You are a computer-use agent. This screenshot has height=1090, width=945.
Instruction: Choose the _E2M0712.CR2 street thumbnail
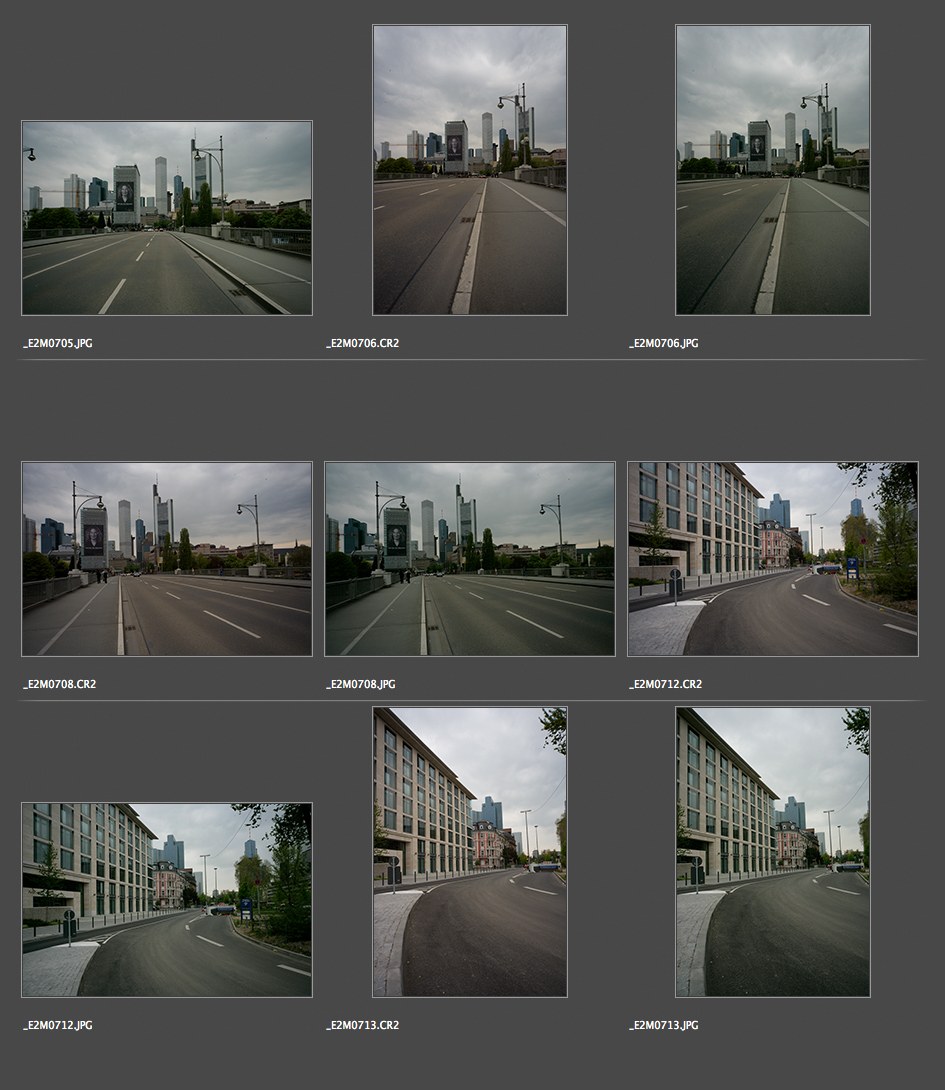pos(773,559)
